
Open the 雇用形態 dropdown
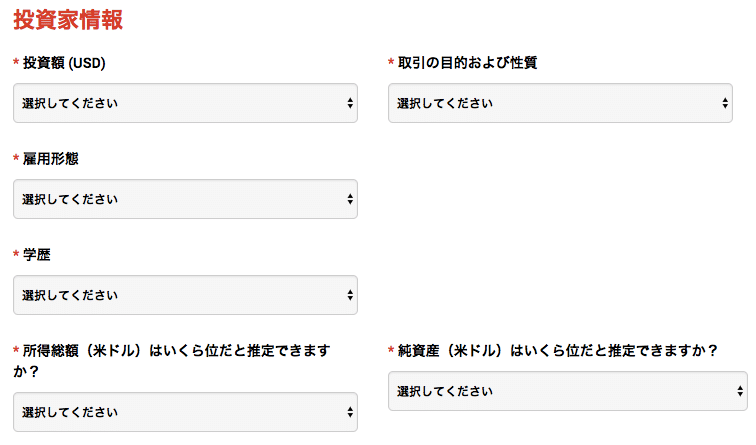185,199
